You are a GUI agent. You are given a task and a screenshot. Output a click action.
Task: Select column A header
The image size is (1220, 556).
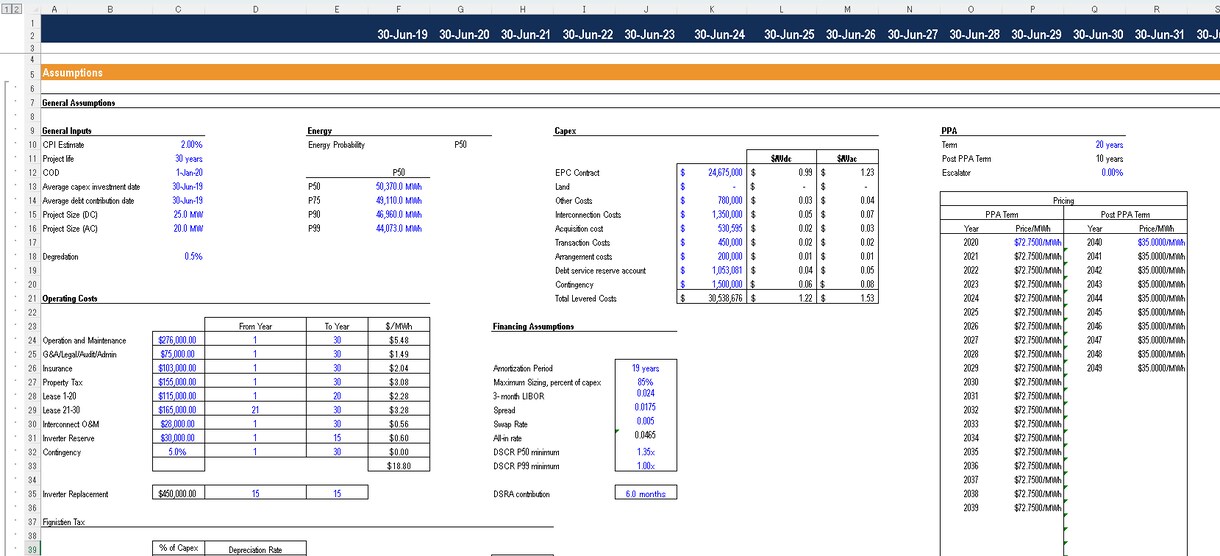tap(54, 8)
